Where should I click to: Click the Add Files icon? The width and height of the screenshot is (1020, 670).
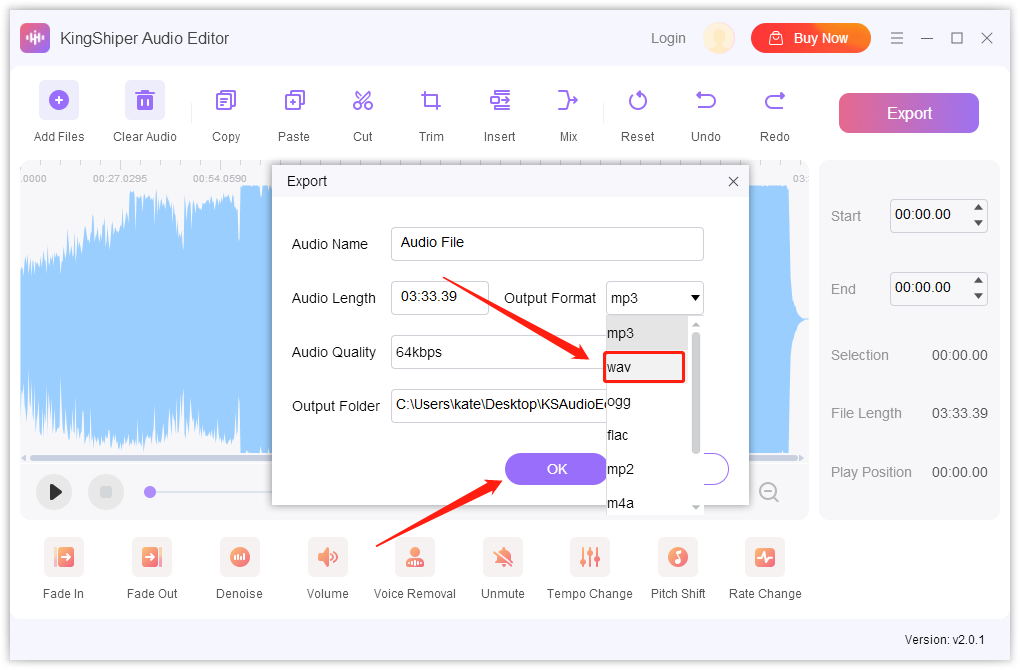click(x=59, y=100)
